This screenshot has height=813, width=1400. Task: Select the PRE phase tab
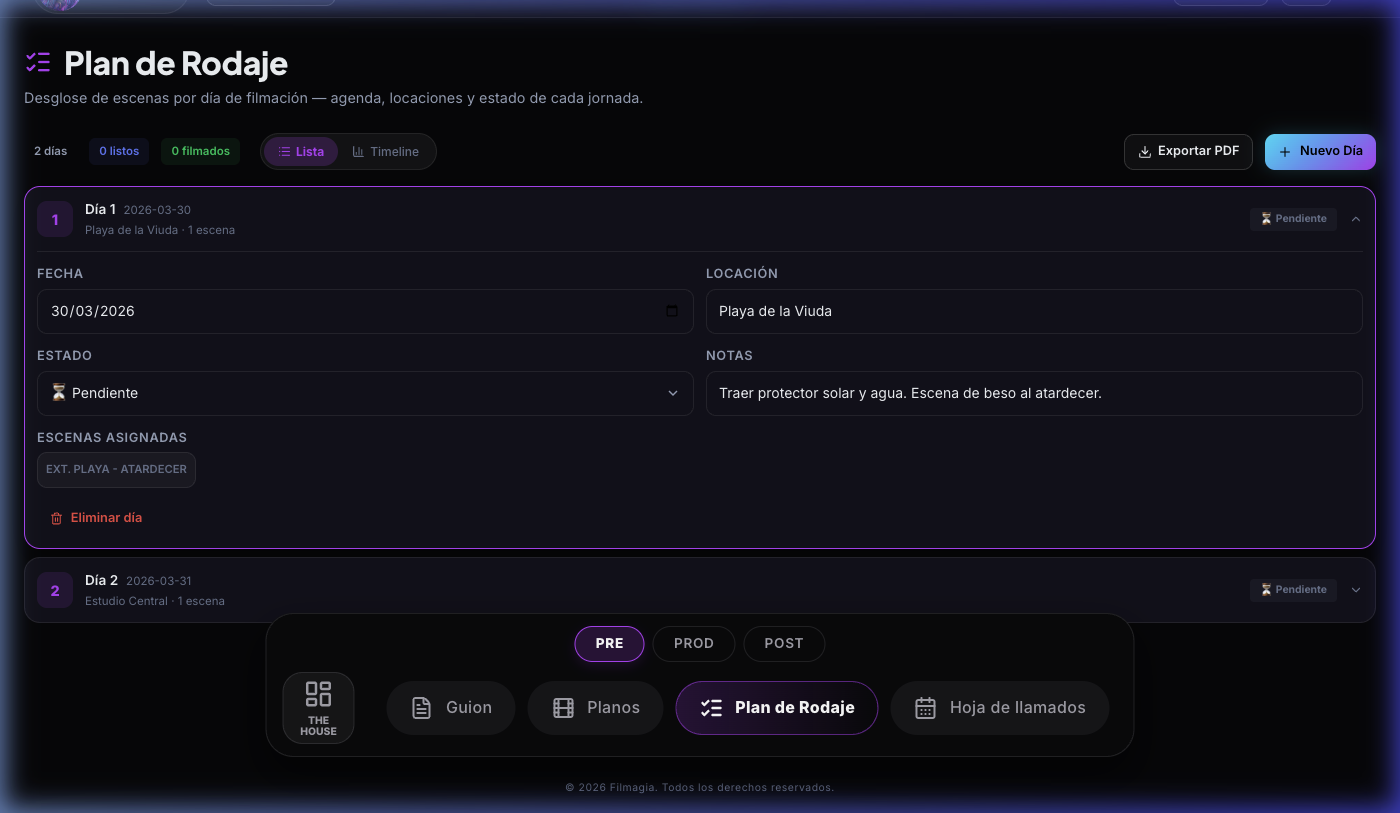(609, 643)
